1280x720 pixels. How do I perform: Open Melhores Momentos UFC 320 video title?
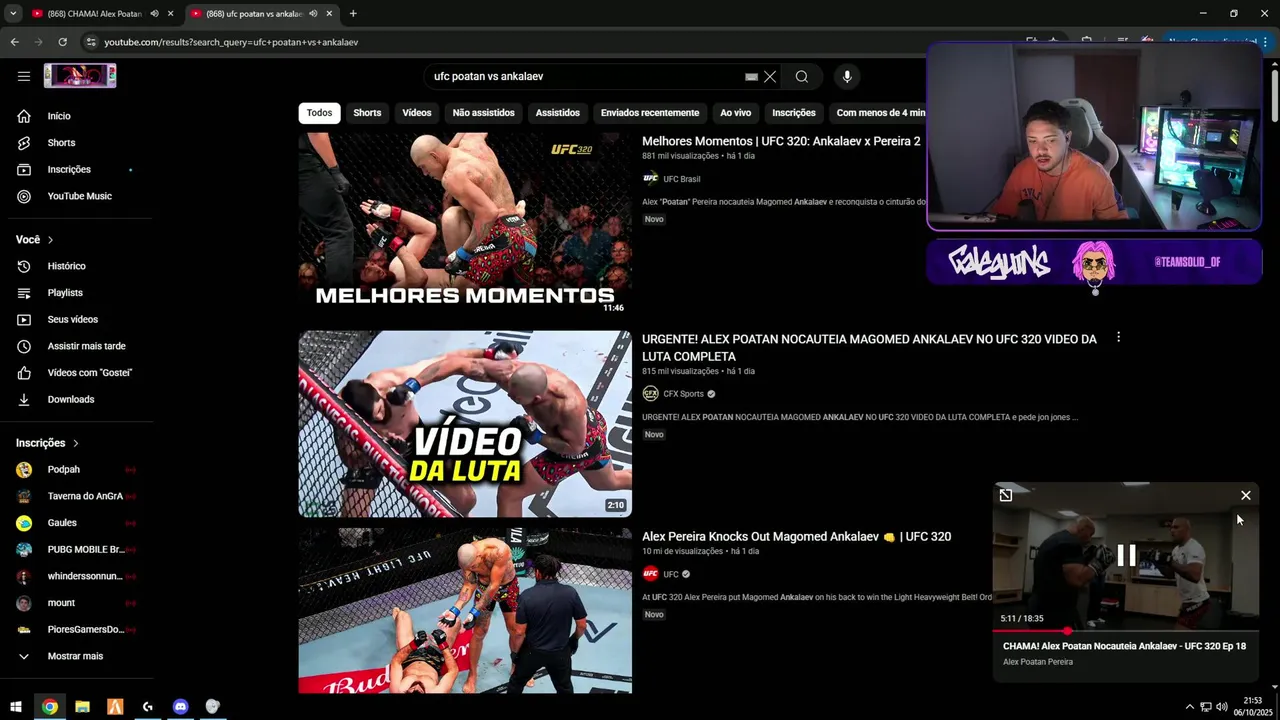(781, 141)
